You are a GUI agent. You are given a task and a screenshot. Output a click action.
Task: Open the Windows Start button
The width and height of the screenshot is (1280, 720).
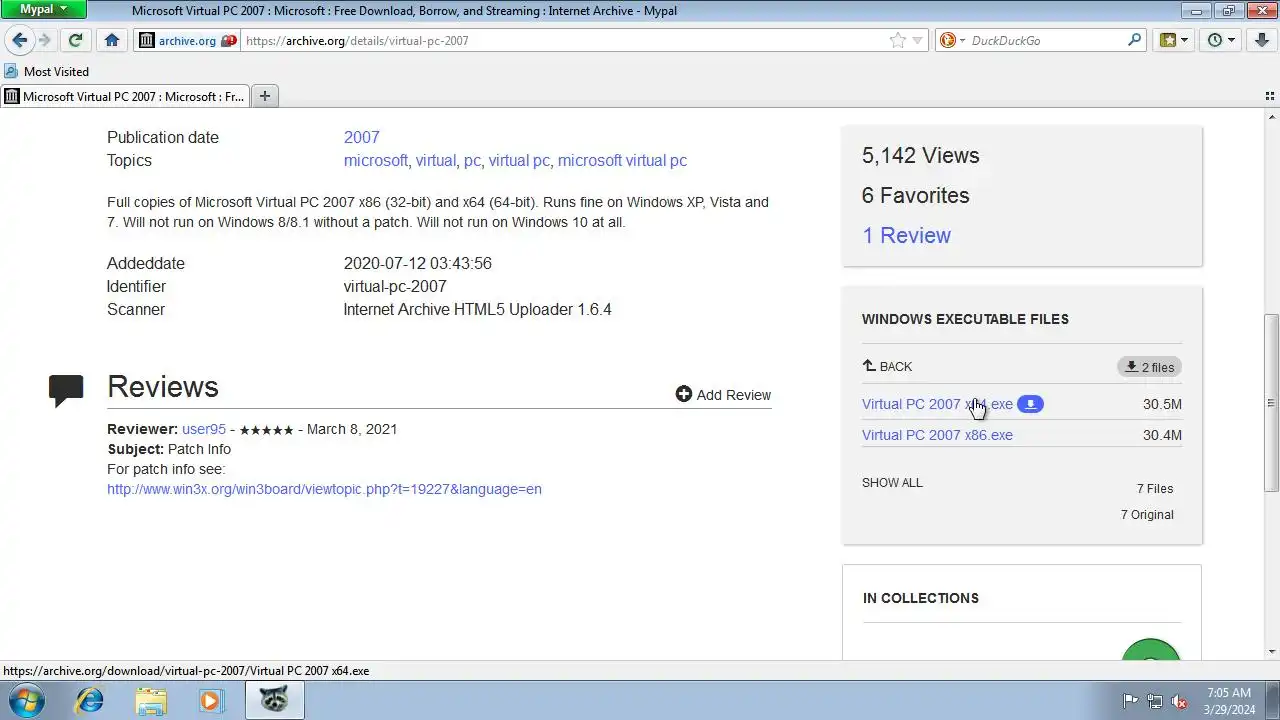point(26,700)
